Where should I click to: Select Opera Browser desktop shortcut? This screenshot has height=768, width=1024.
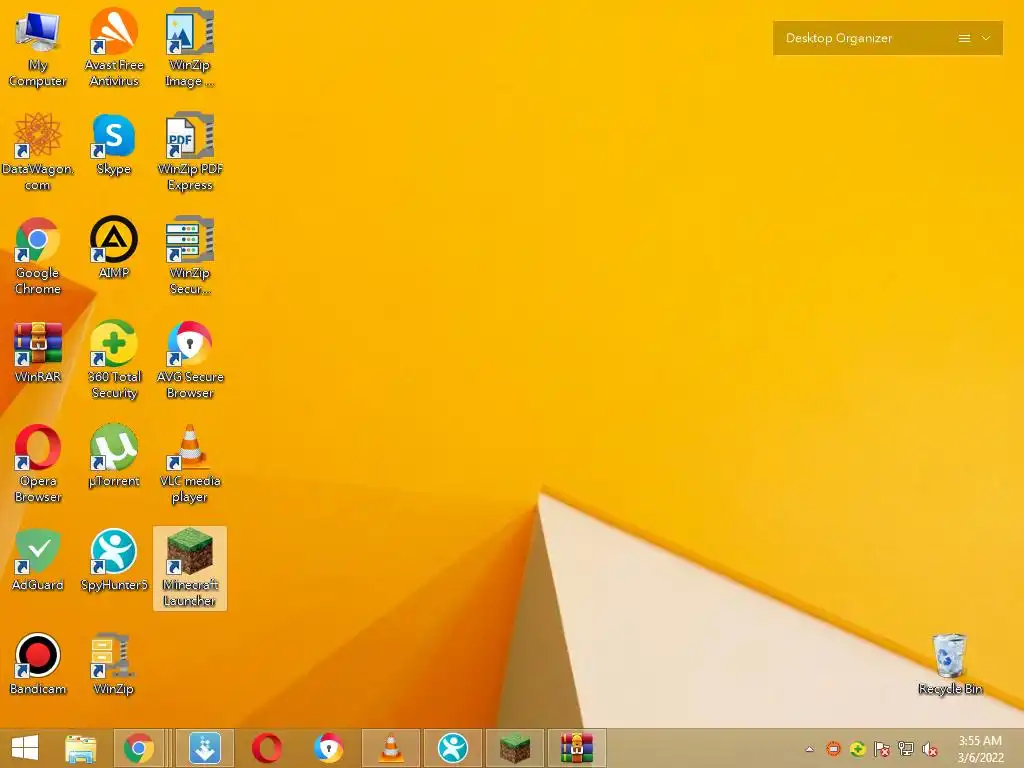[38, 464]
